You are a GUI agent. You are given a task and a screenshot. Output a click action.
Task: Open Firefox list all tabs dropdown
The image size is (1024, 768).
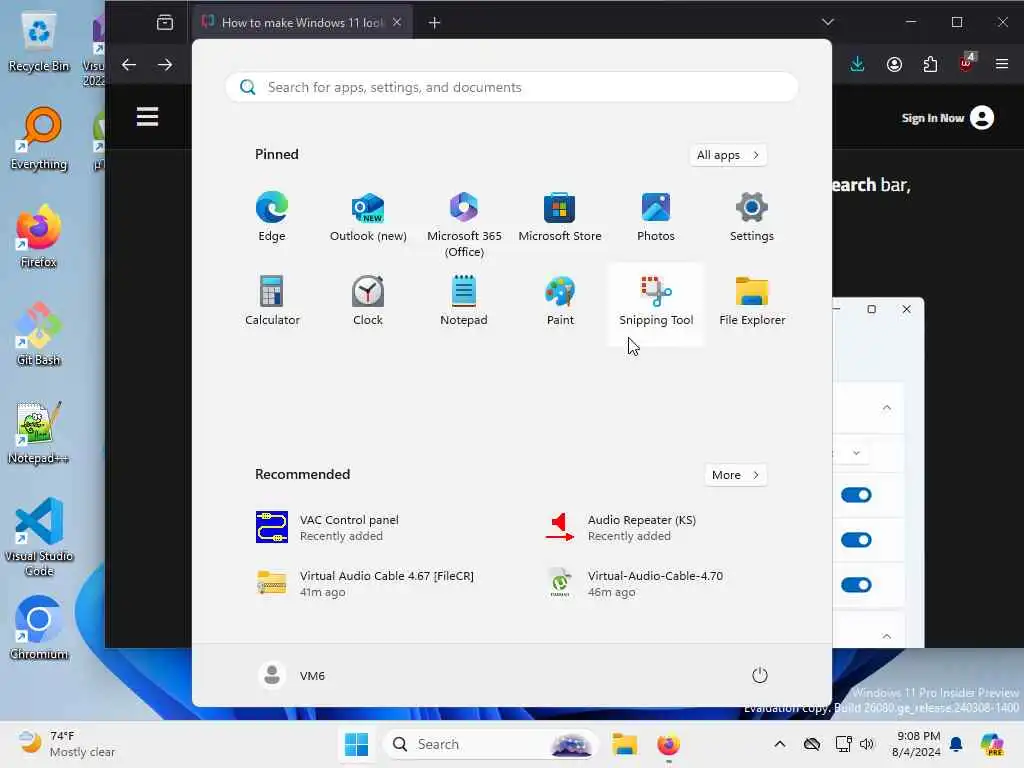827,22
